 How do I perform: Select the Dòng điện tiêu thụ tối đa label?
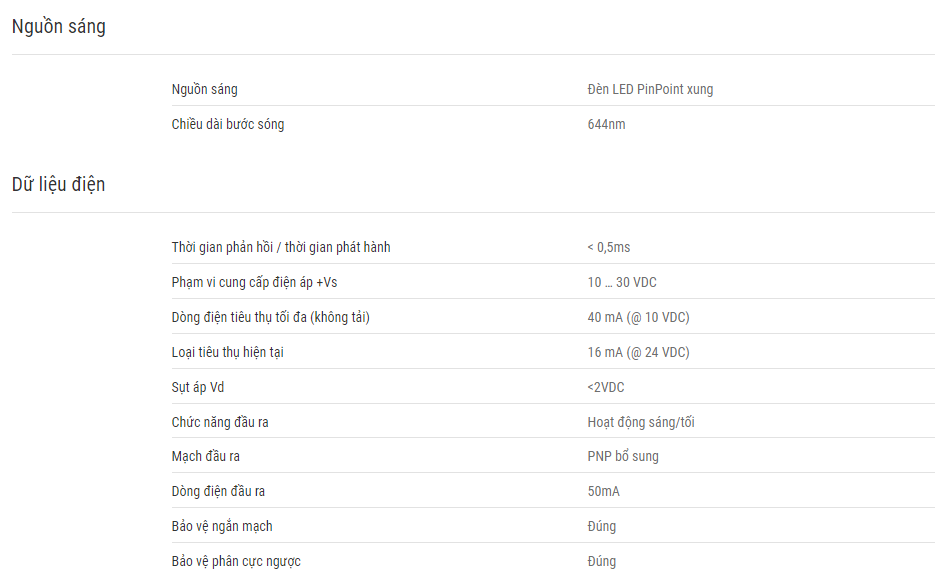pos(271,317)
